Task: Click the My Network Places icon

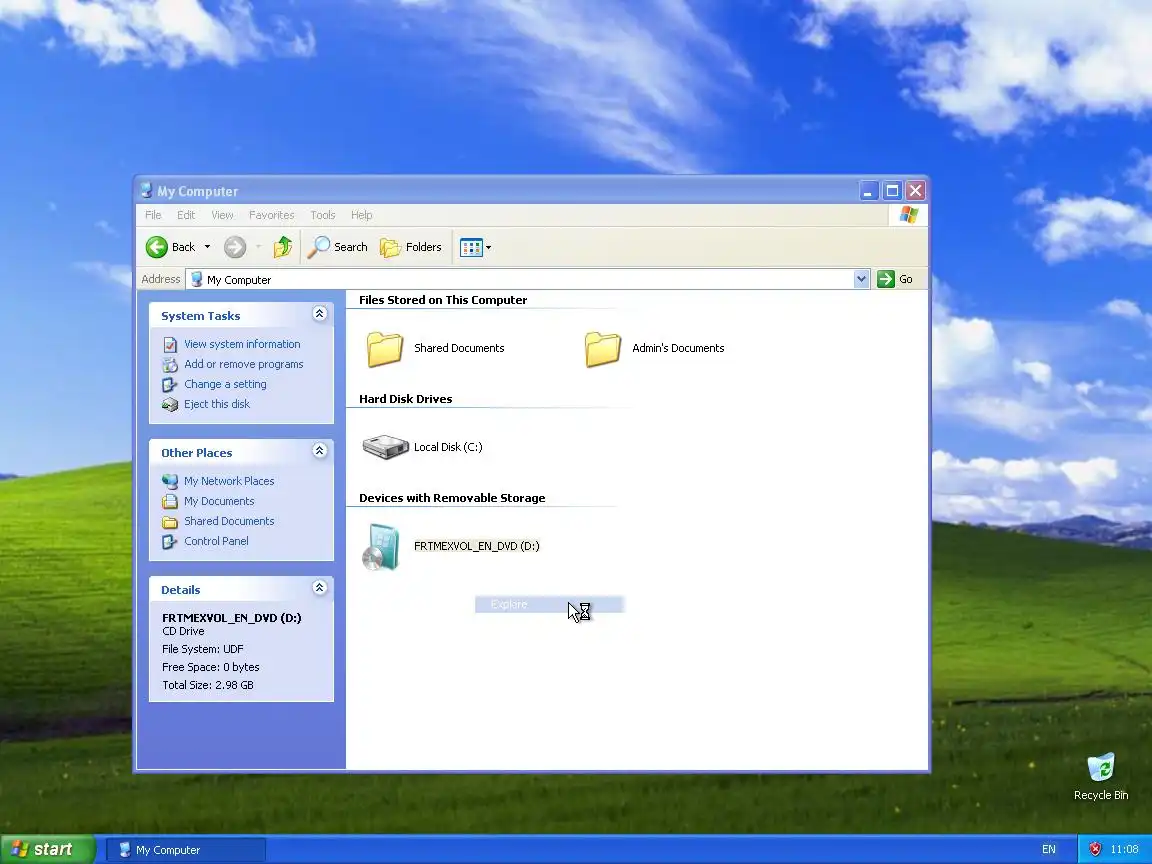Action: tap(170, 481)
